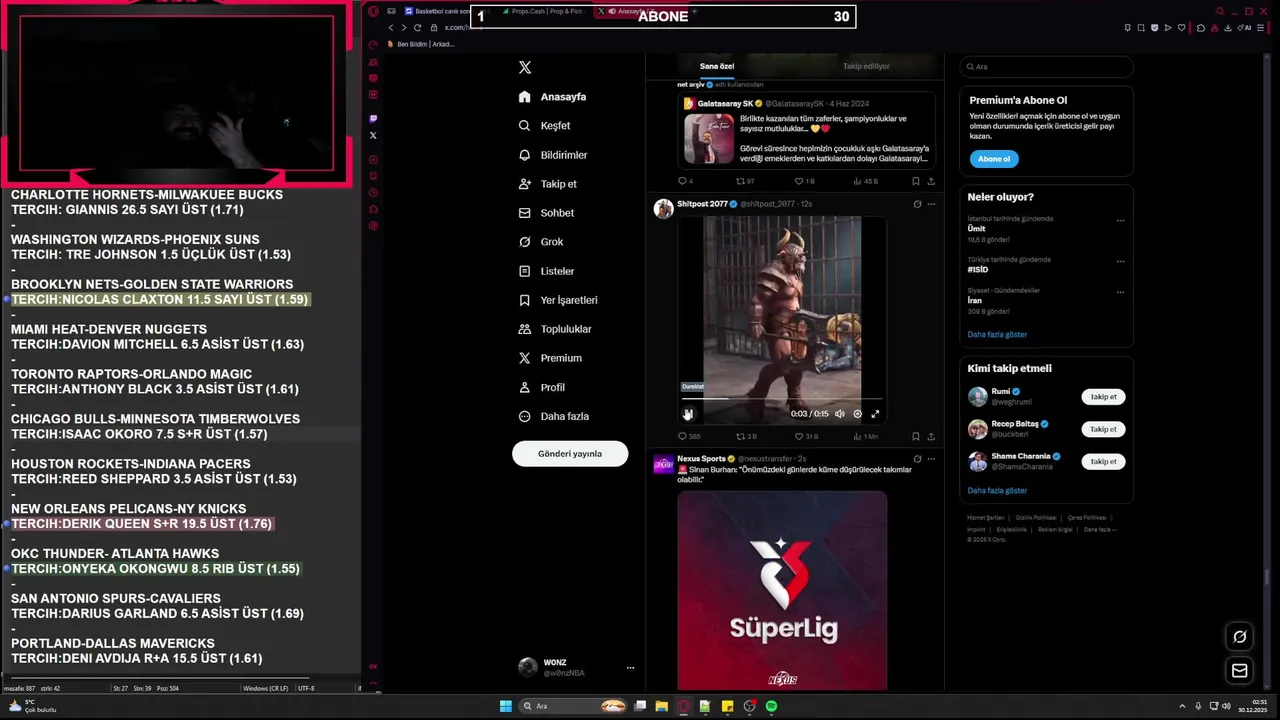The image size is (1280, 720).
Task: Open Anasayfa (Home) in the X sidebar
Action: (552, 97)
